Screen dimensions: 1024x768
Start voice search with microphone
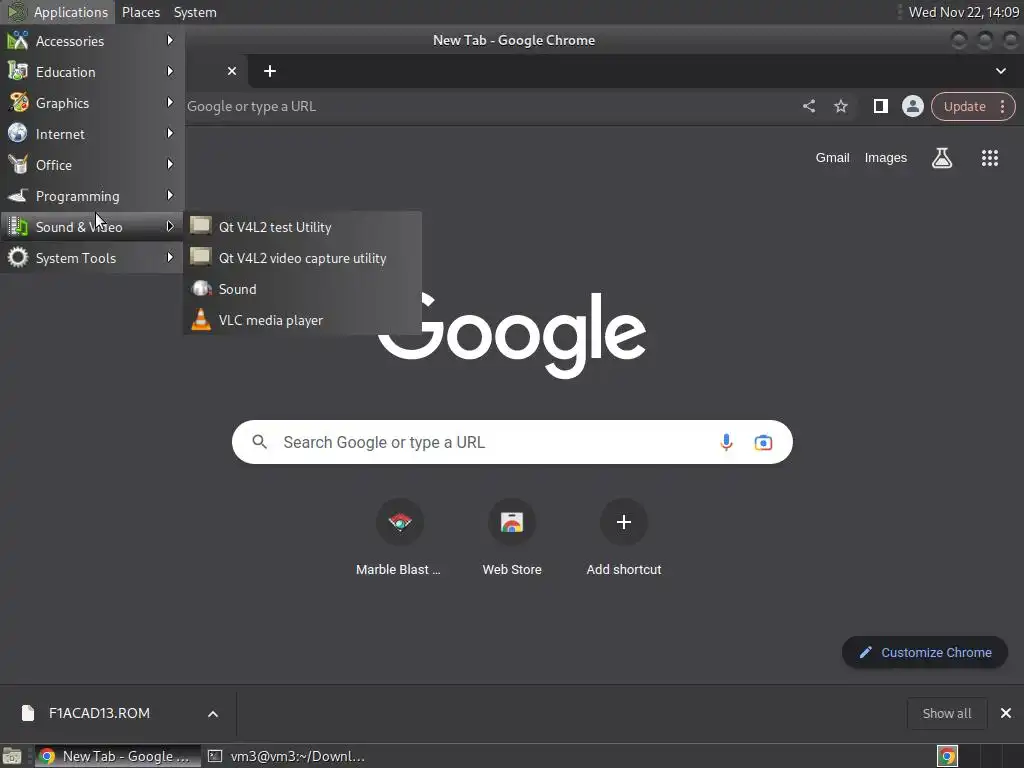point(726,442)
